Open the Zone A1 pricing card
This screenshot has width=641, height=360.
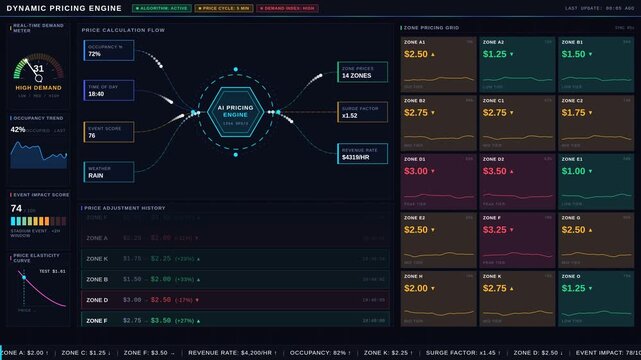tap(439, 65)
